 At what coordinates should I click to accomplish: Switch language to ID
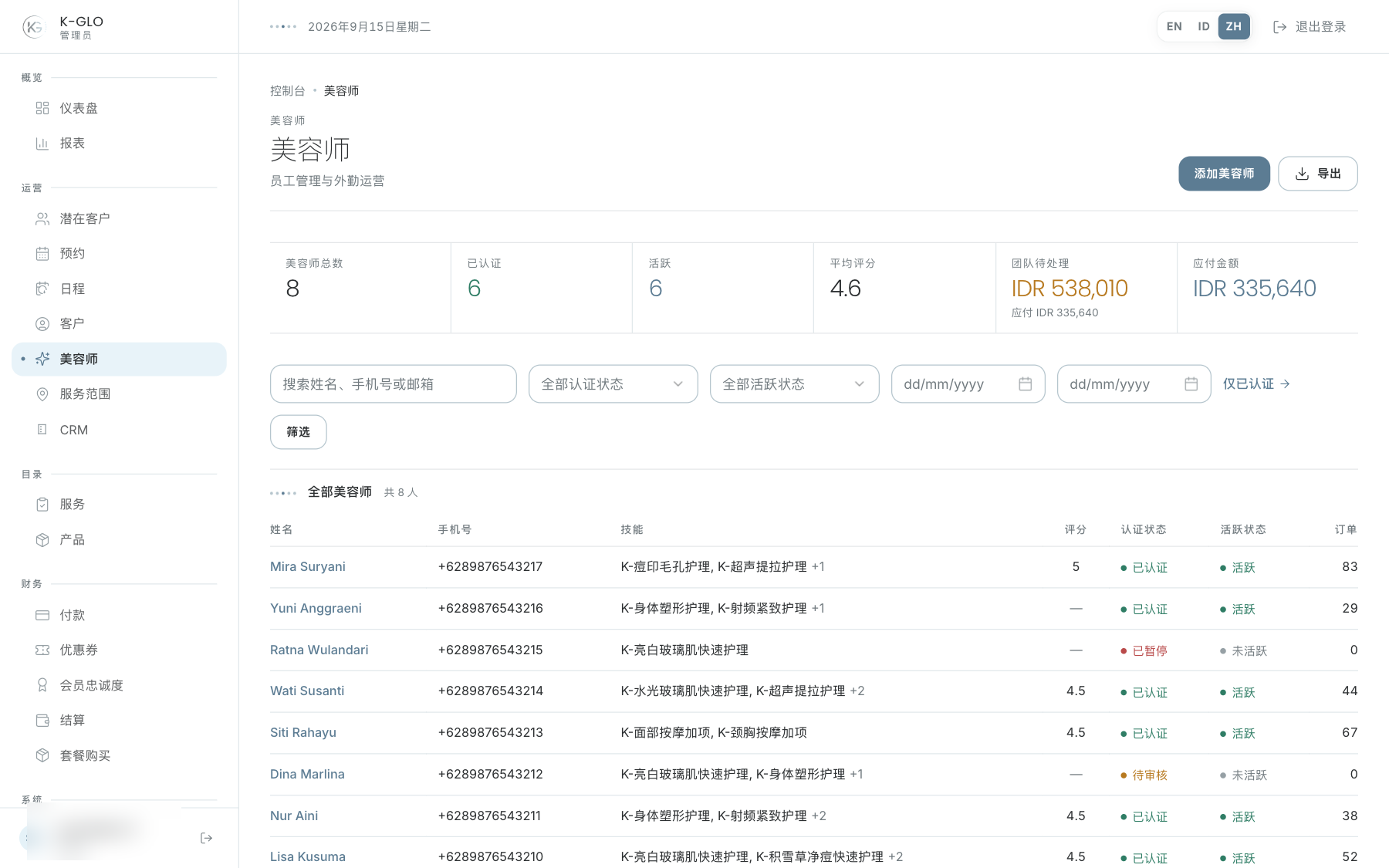point(1203,26)
